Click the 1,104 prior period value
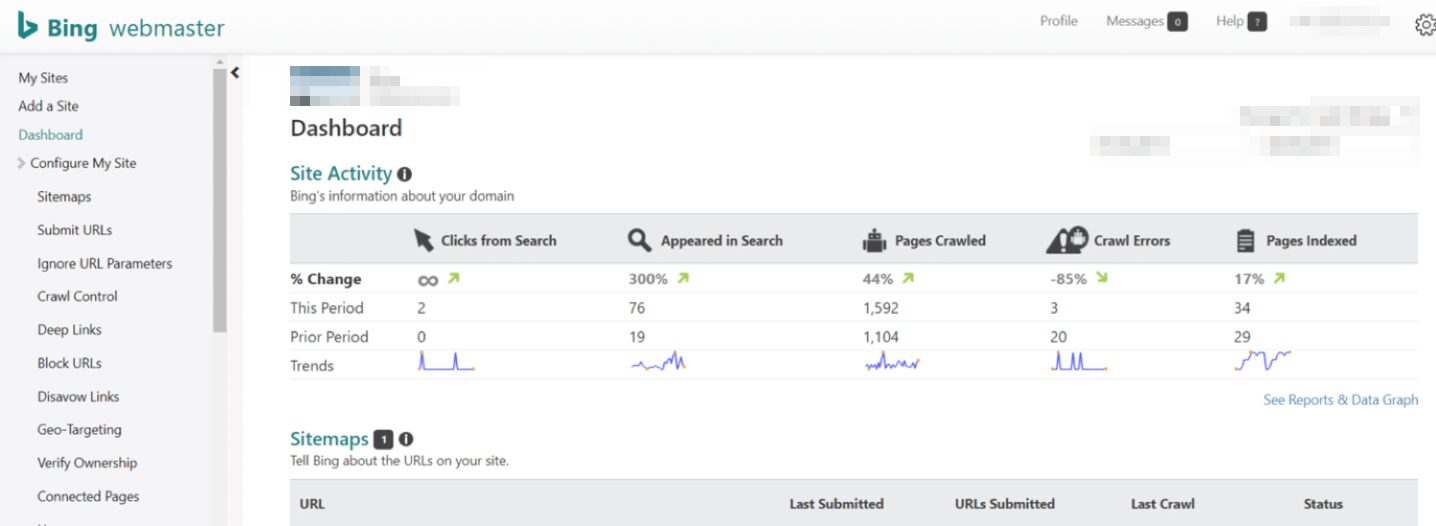This screenshot has width=1436, height=526. pos(883,337)
